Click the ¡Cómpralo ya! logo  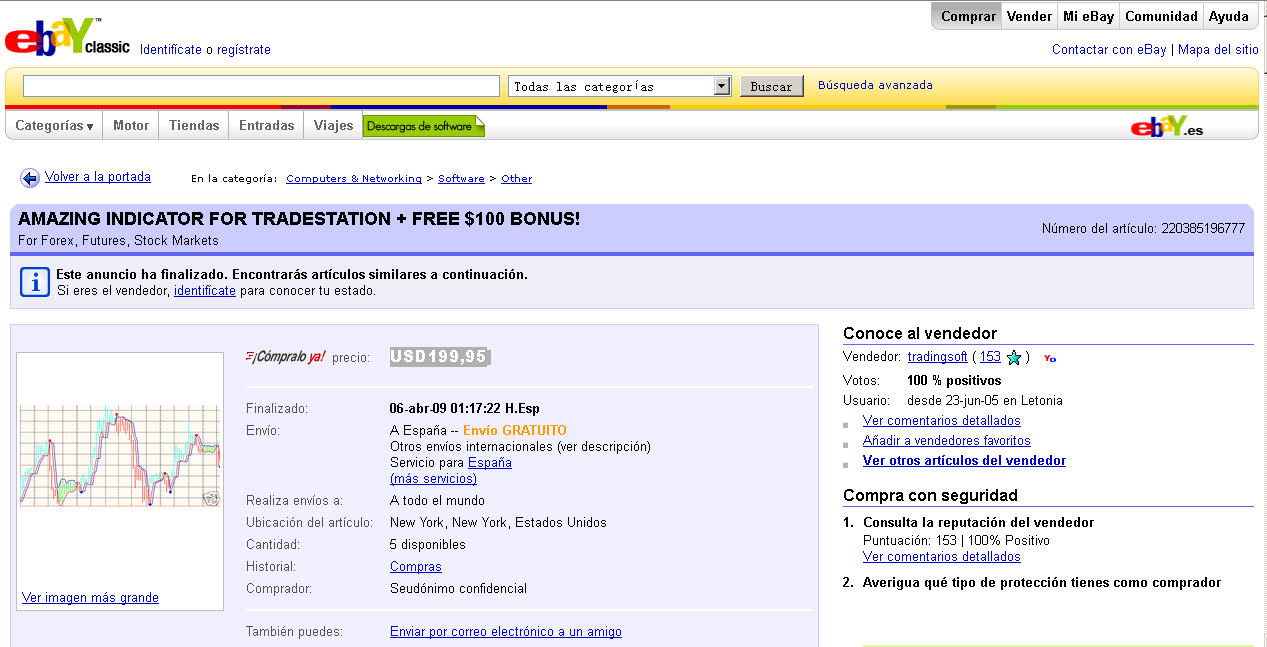pos(285,356)
